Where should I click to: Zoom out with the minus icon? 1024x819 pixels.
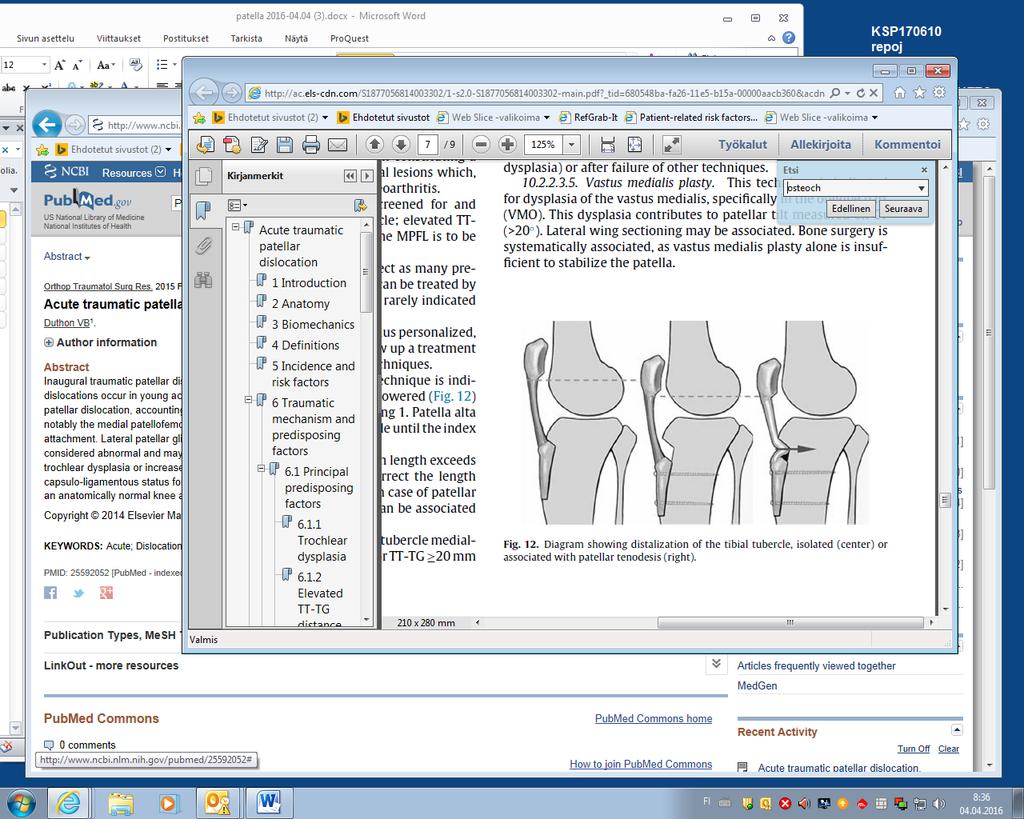481,144
